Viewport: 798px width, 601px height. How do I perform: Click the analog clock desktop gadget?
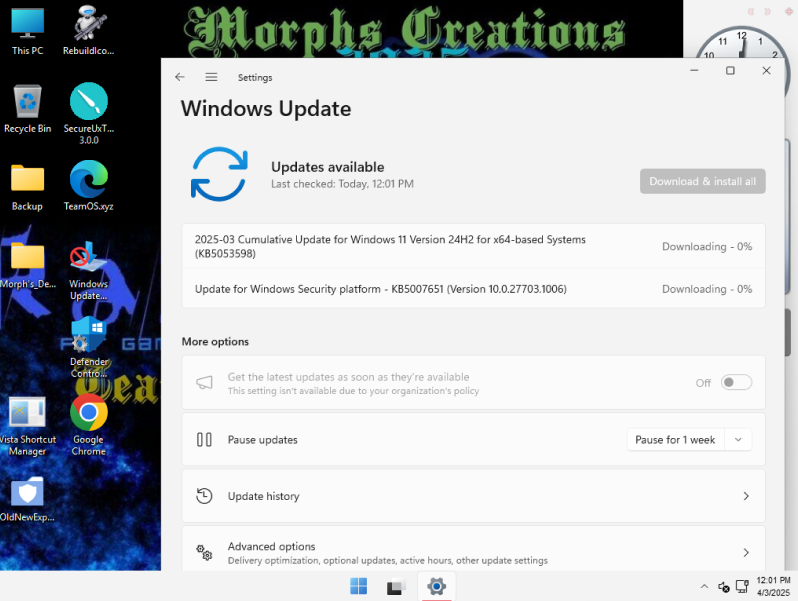coord(740,43)
